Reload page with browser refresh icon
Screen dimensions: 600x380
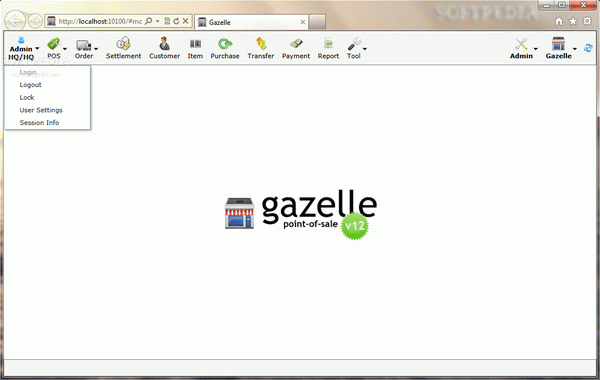pos(176,21)
